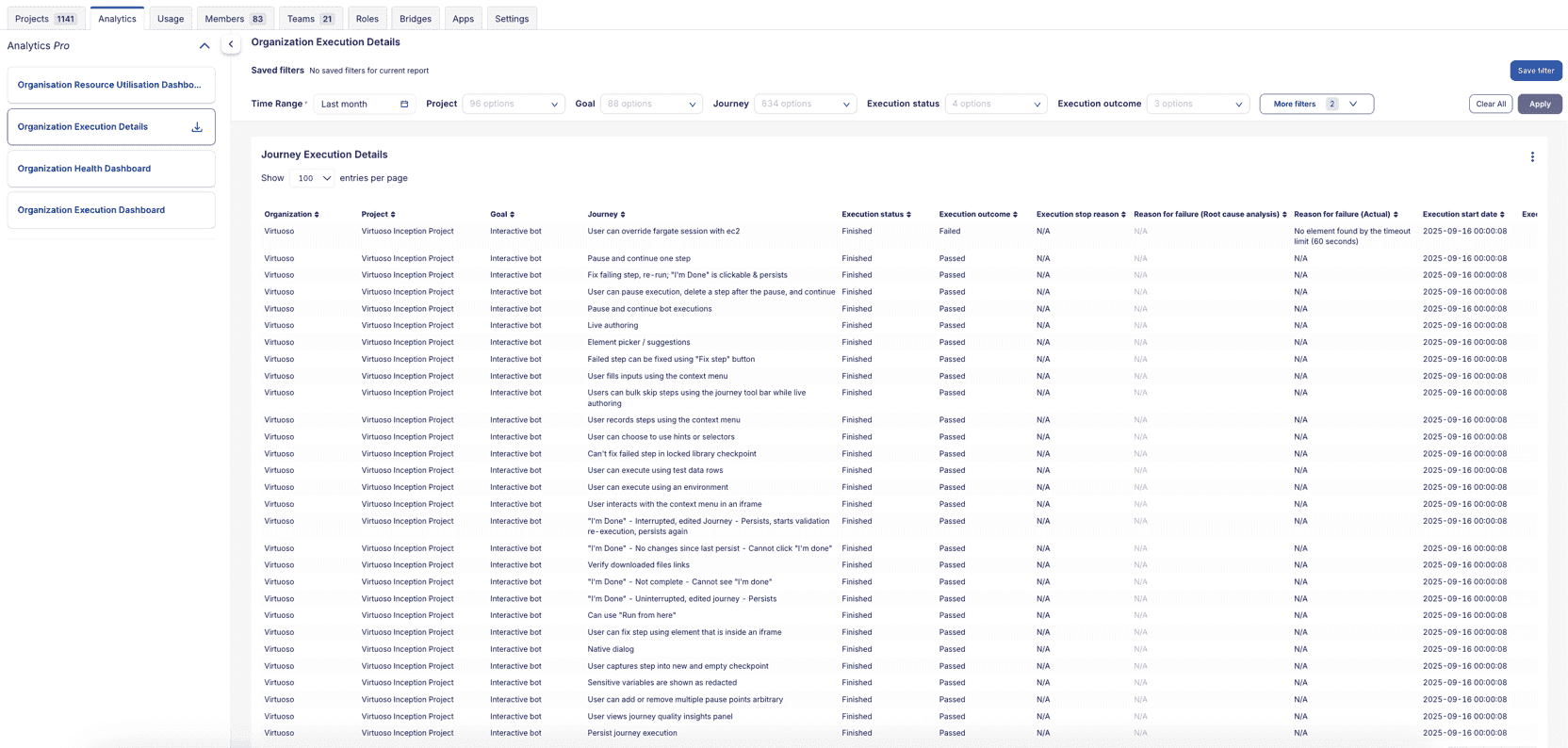Switch to the Projects tab

pos(45,19)
